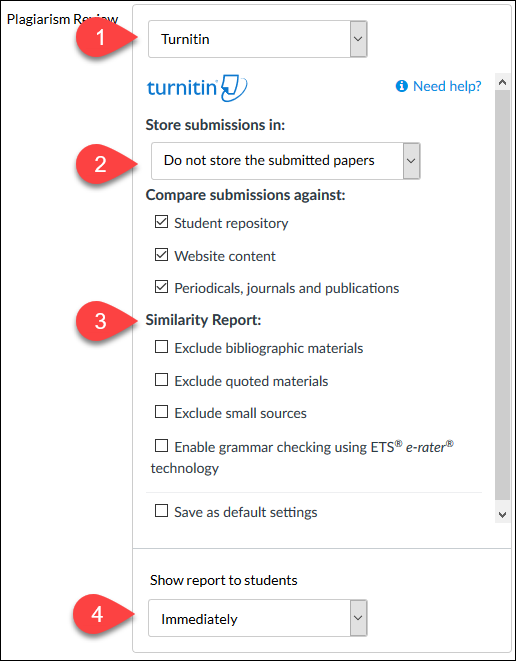
Task: Click the Turnitin settings scrollbar thumb
Action: pyautogui.click(x=502, y=295)
